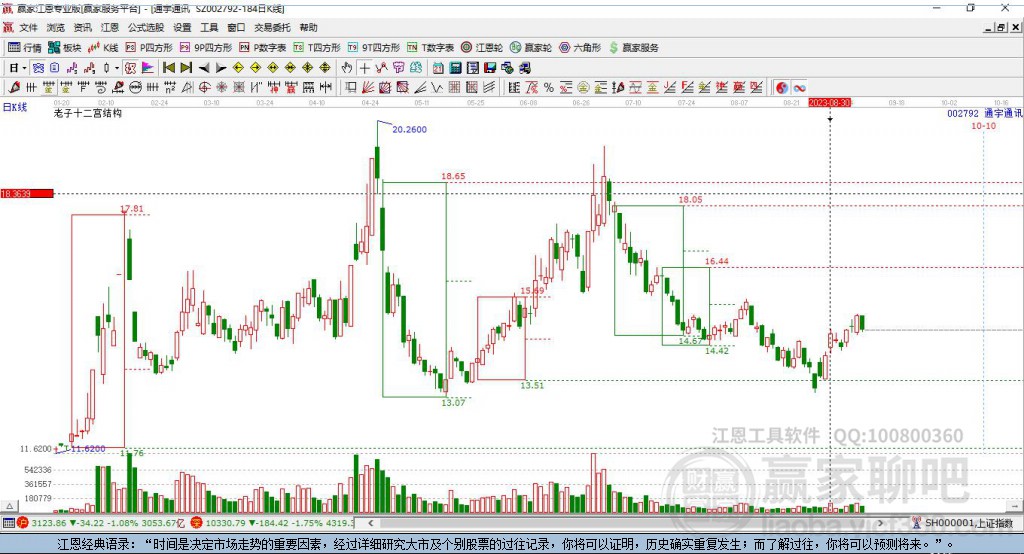The height and width of the screenshot is (554, 1024).
Task: Open the 浏览 menu
Action: [56, 27]
